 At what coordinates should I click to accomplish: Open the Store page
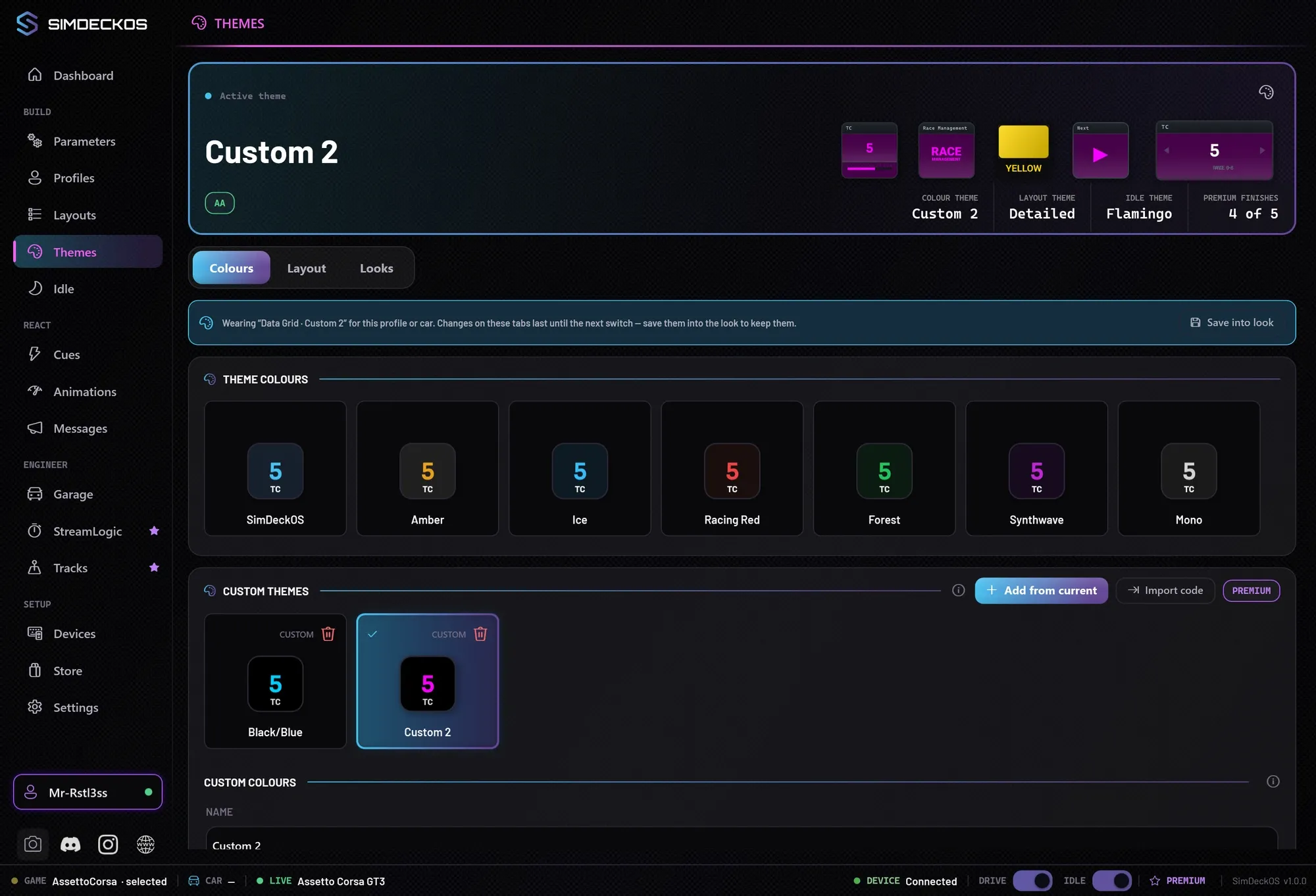(88, 670)
